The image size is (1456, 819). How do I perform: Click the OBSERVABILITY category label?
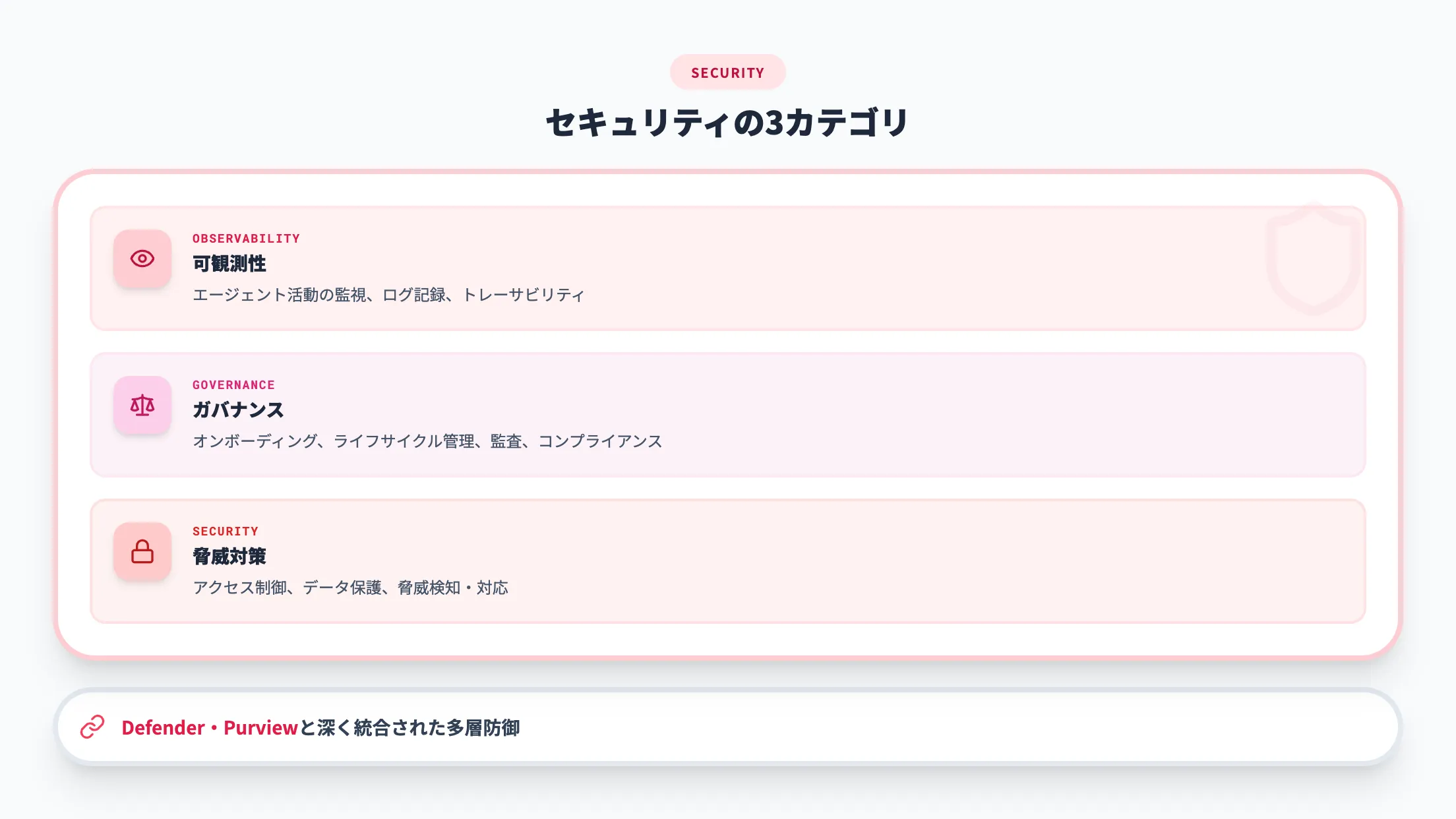246,239
